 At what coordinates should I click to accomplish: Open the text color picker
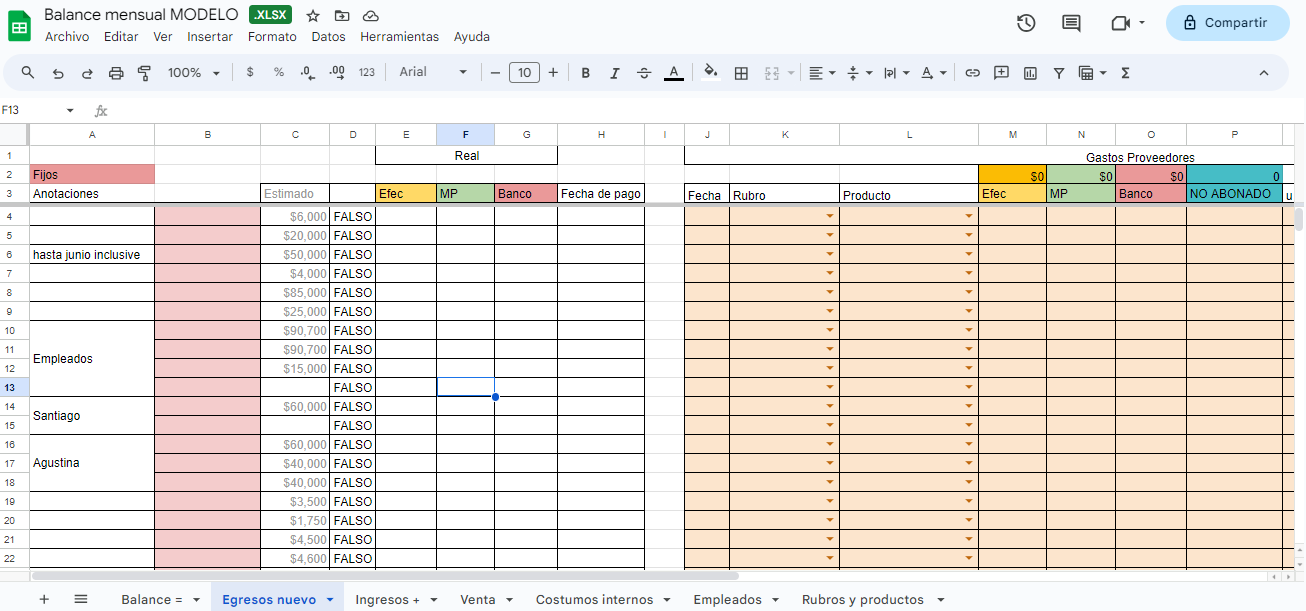674,72
